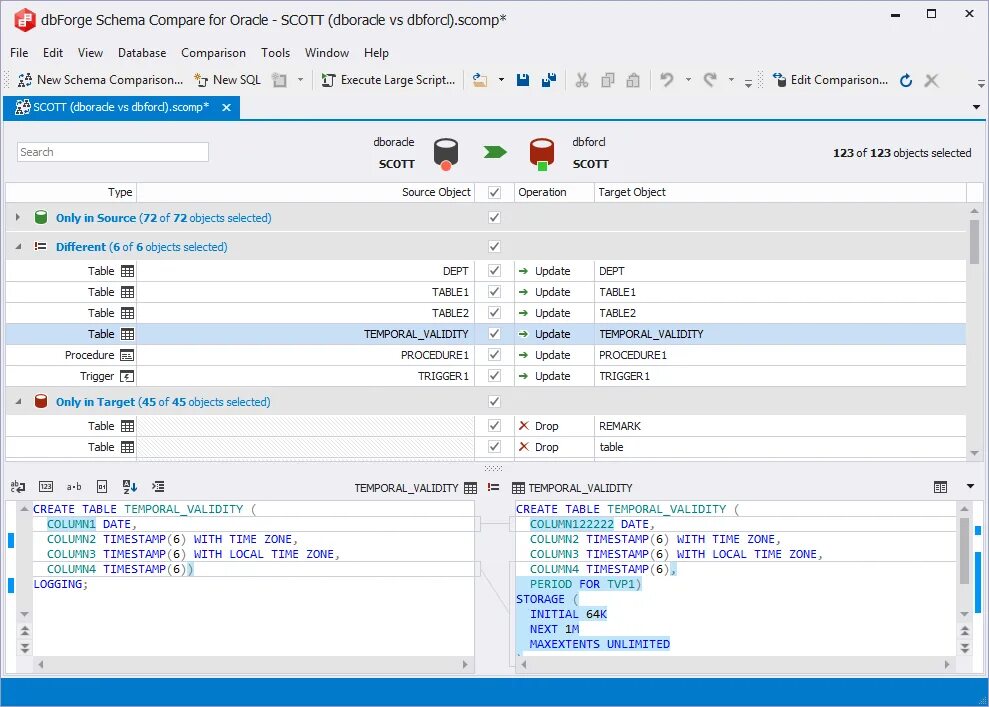Click the green synchronization direction arrow
This screenshot has width=989, height=707.
[494, 152]
